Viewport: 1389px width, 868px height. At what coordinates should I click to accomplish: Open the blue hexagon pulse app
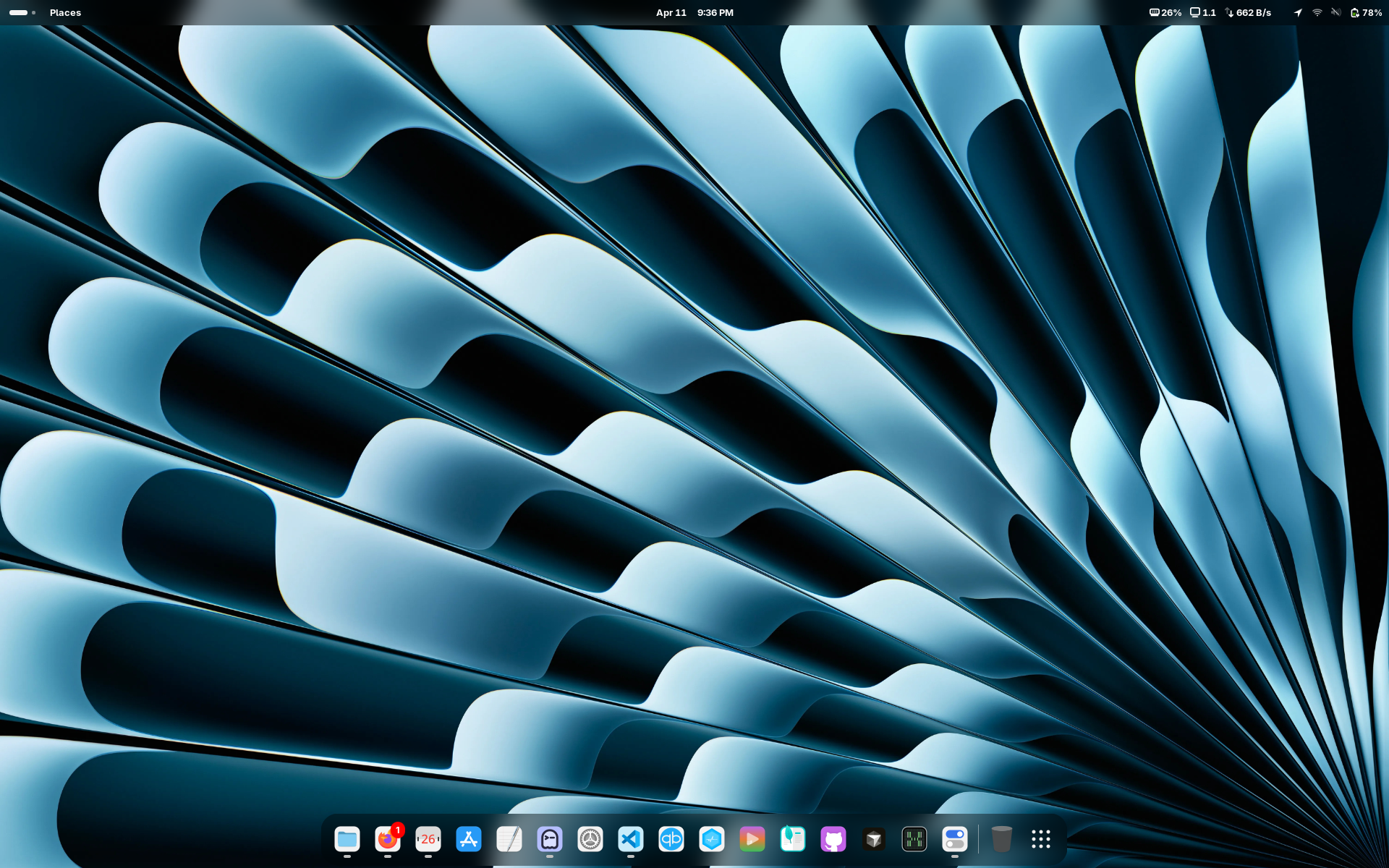(712, 839)
